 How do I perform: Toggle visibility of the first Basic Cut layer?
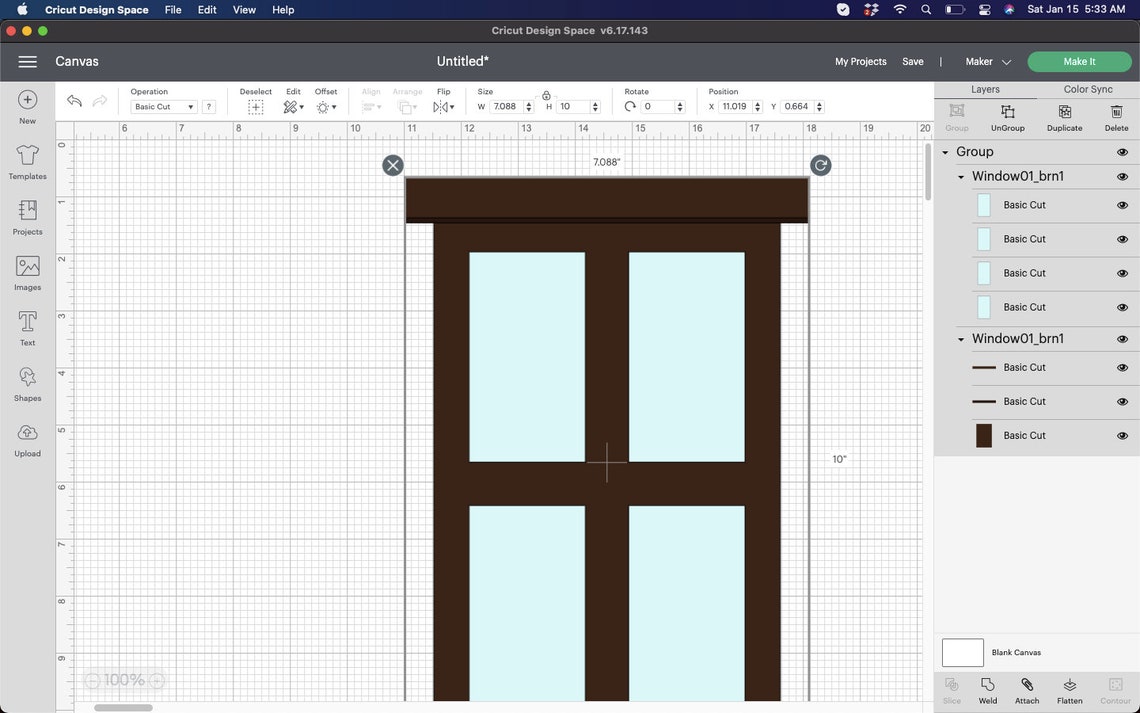pos(1122,204)
